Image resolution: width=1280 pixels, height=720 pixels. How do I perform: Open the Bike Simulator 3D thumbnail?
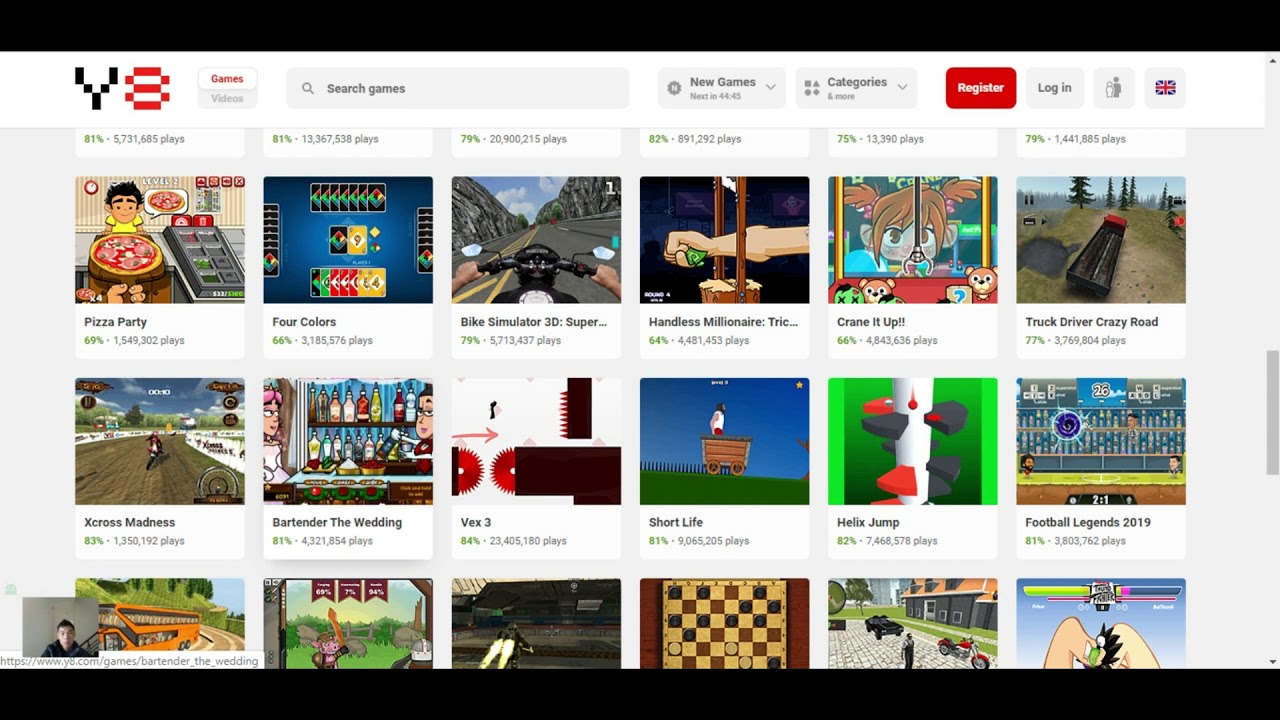[x=536, y=240]
